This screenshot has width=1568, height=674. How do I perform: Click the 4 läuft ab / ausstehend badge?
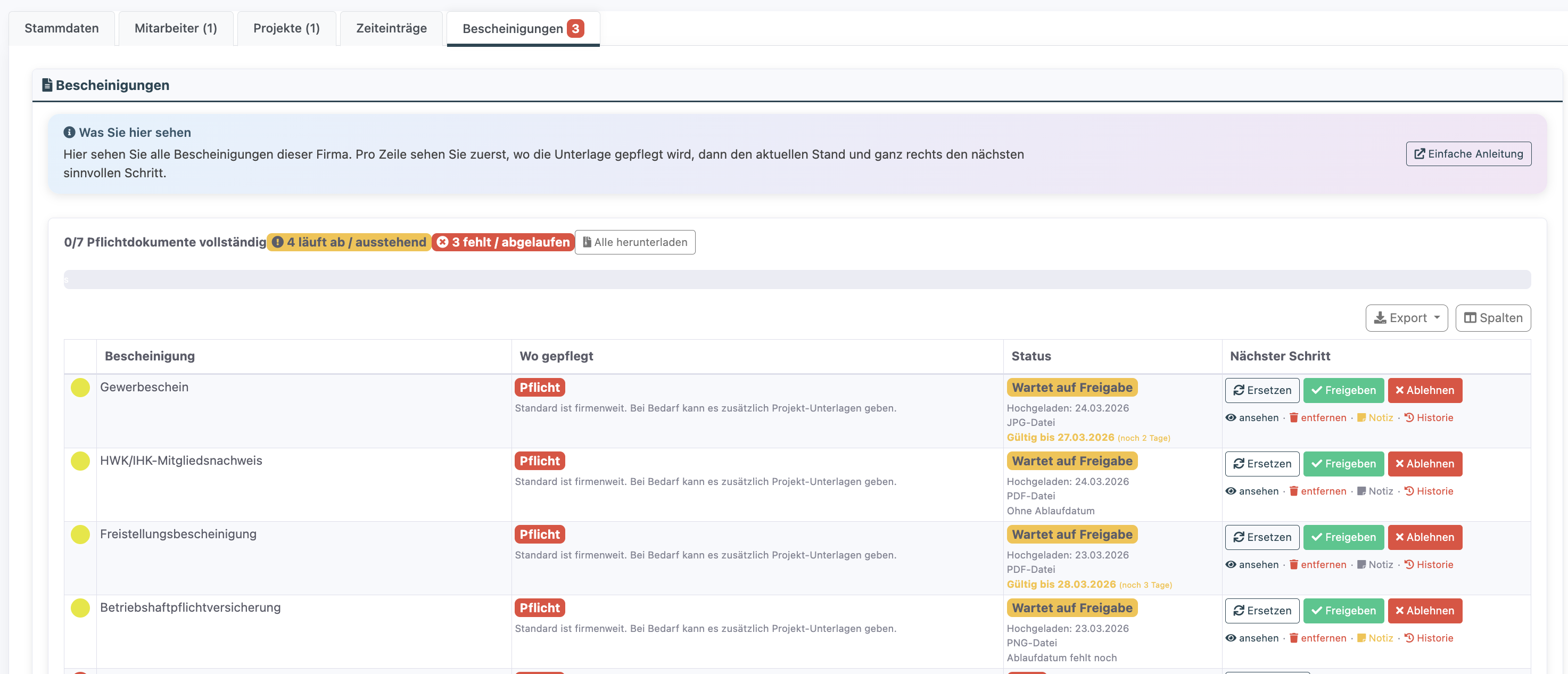[349, 242]
